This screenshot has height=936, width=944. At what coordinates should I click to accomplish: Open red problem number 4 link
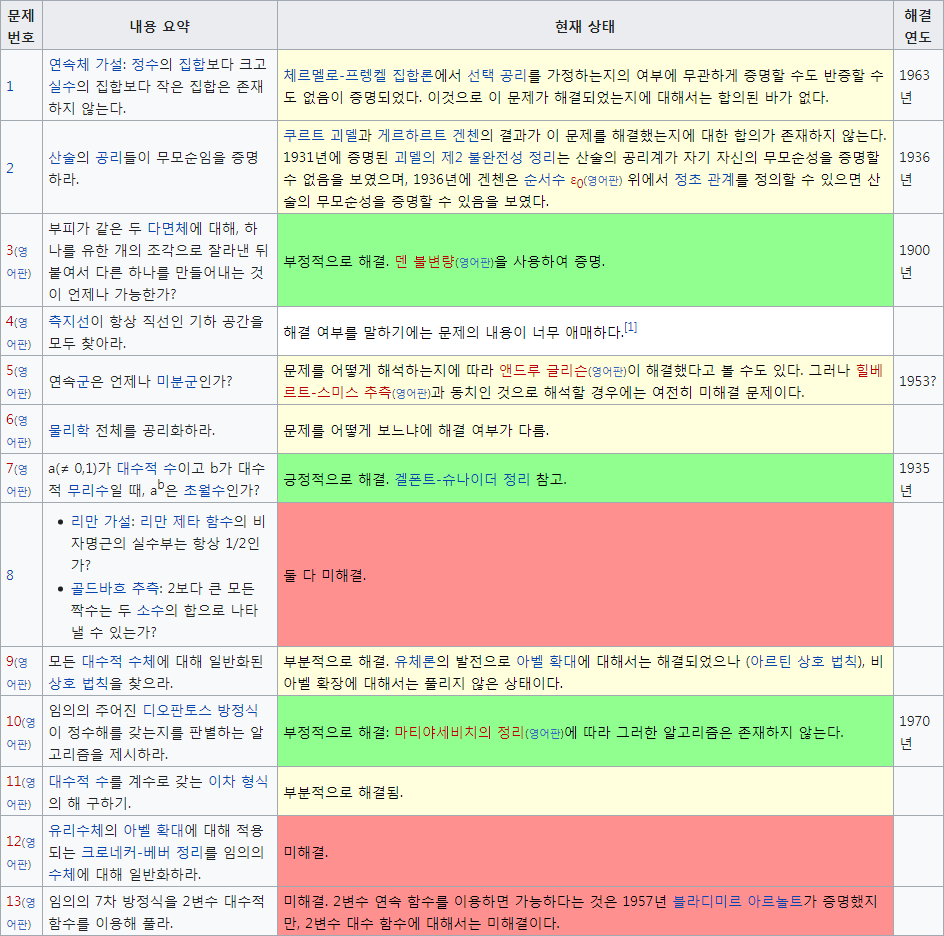pyautogui.click(x=10, y=321)
